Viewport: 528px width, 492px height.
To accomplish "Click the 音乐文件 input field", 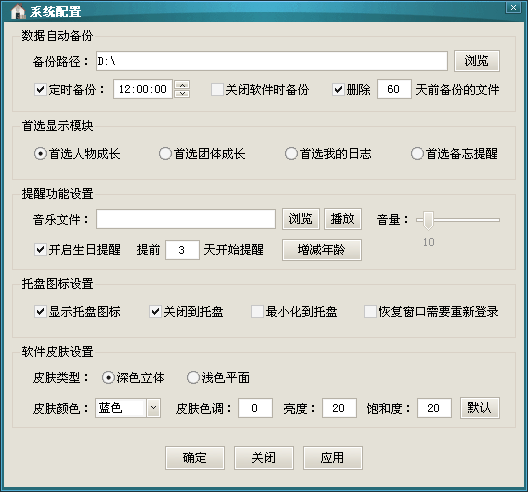I will coord(186,219).
